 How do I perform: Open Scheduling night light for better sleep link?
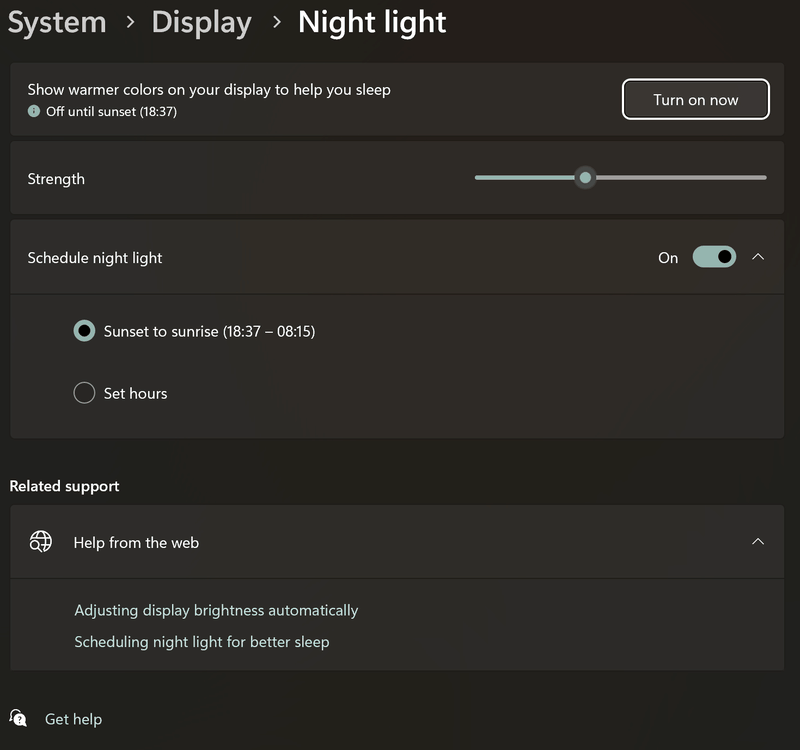click(x=201, y=642)
